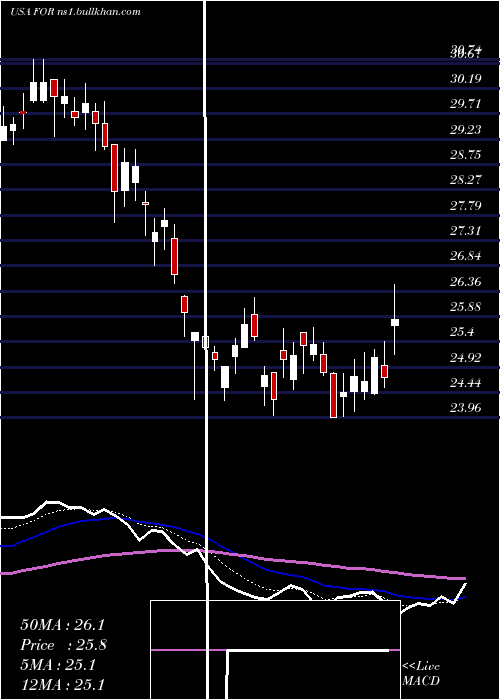500x700 pixels.
Task: Click the 'USA FOR ns1.bullkhan.com' title text
Action: pos(75,12)
